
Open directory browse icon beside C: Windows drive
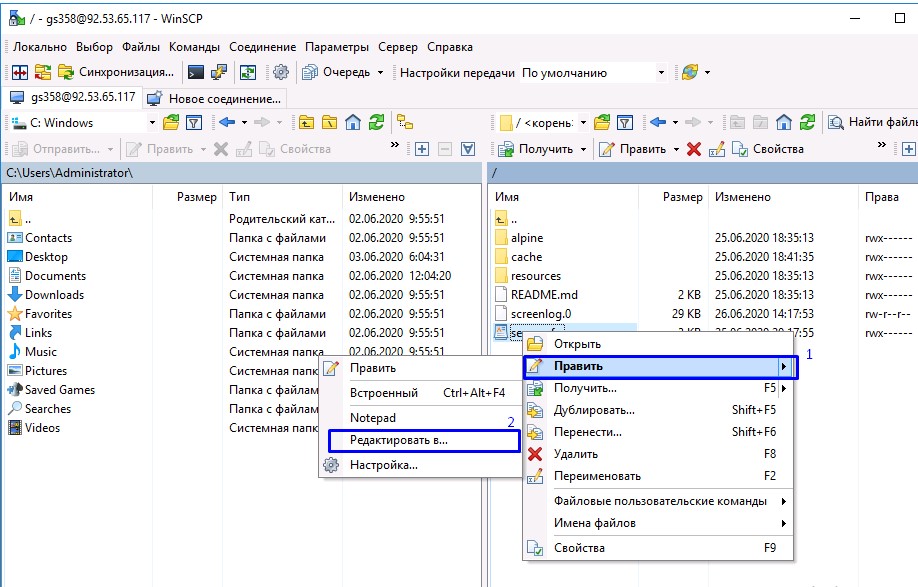(x=171, y=123)
